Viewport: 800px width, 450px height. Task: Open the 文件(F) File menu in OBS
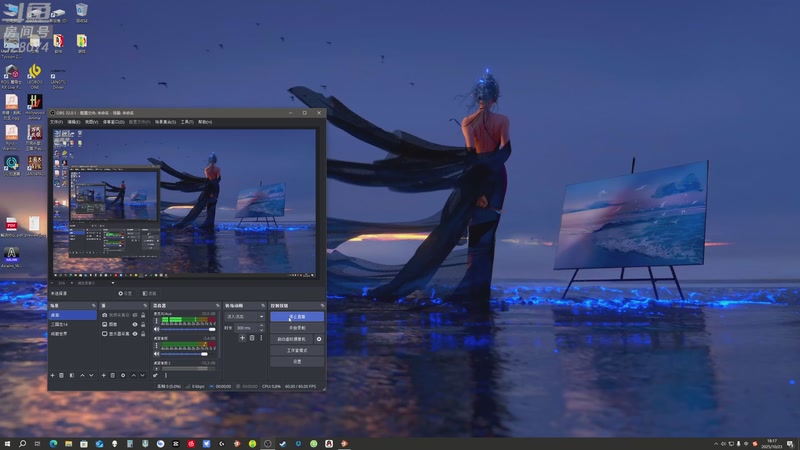pos(56,122)
